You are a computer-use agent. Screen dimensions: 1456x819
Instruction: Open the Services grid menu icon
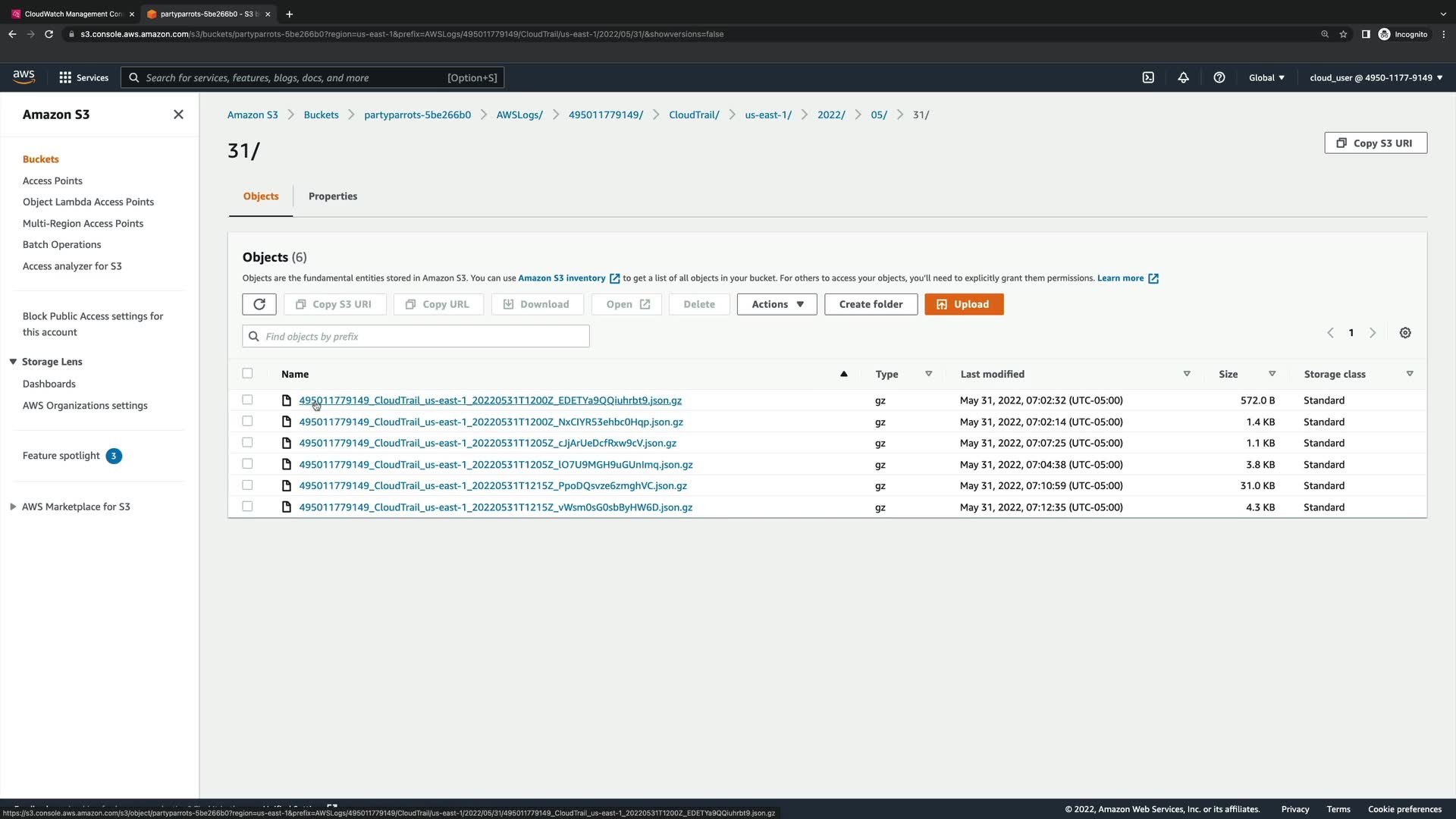pos(65,77)
